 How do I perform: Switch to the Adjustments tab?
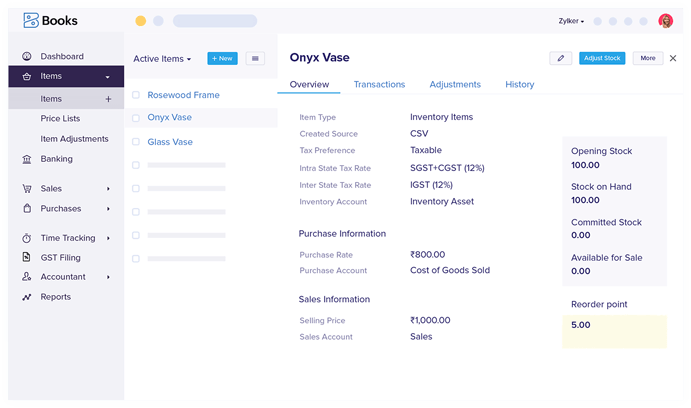(x=455, y=84)
